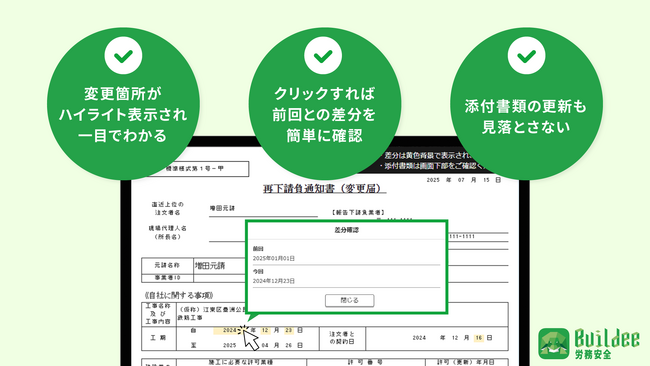The image size is (650, 366).
Task: Click the 閉じる button in the diff popup
Action: coord(349,300)
